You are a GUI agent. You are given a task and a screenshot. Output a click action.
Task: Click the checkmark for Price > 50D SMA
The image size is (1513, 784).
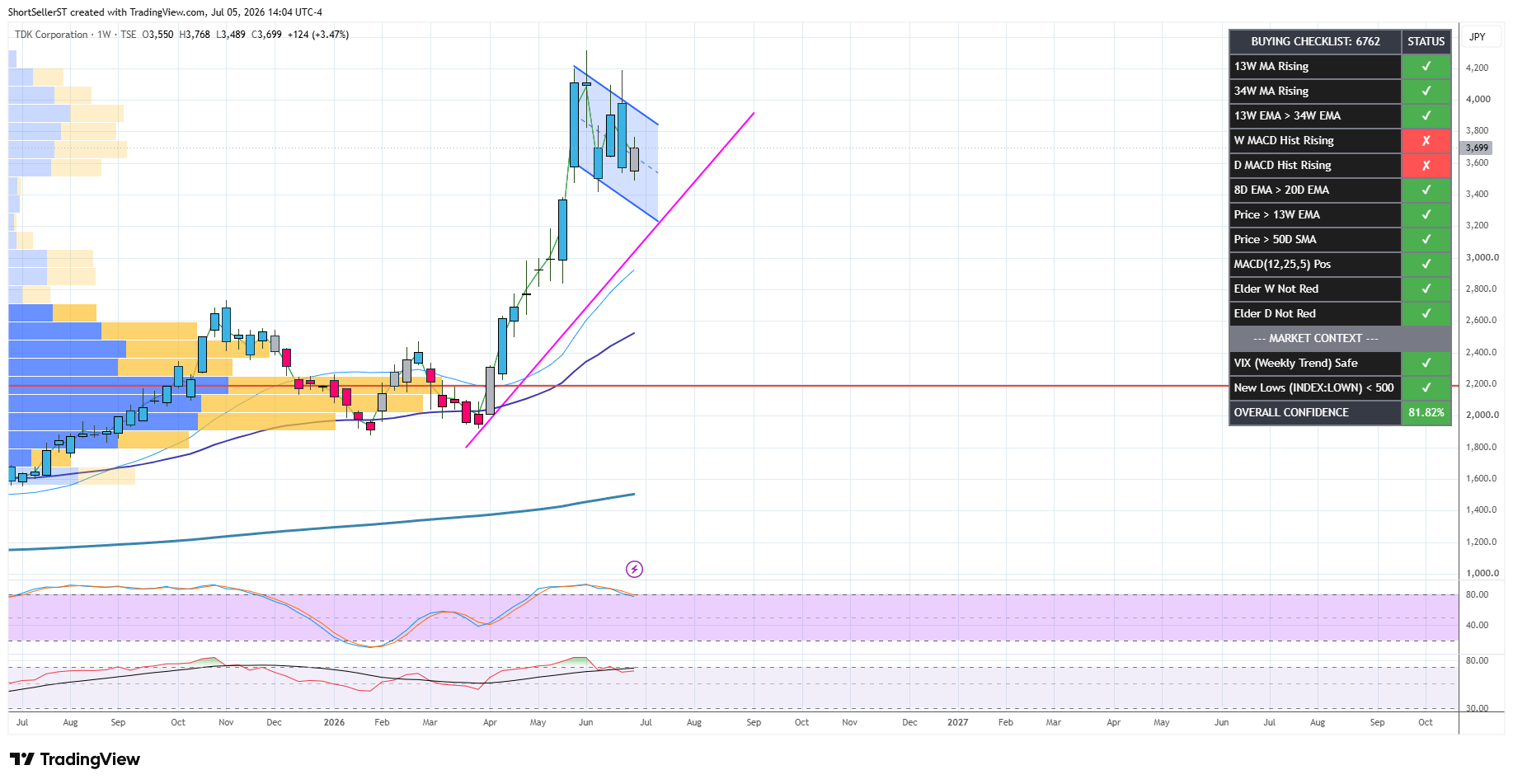1426,239
